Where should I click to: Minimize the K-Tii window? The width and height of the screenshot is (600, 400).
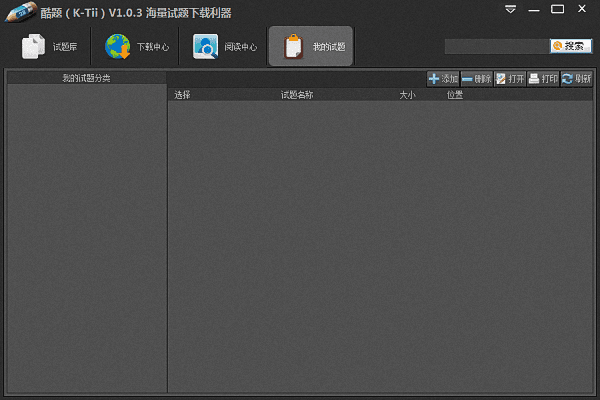tap(535, 10)
